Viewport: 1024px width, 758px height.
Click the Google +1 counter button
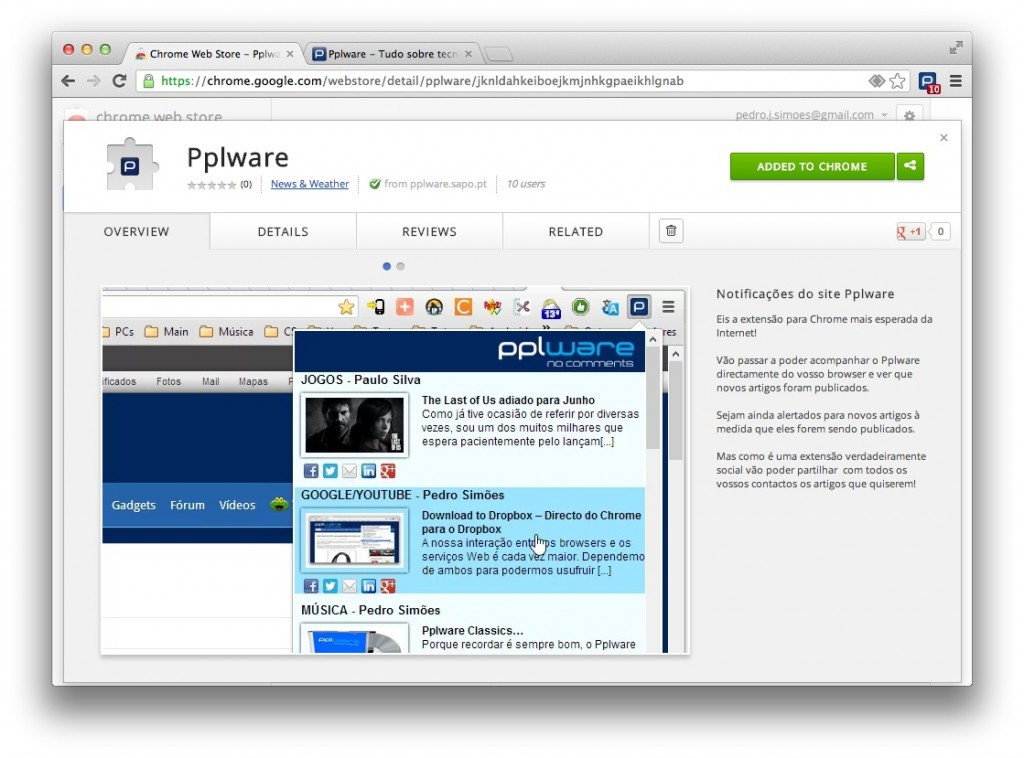(911, 231)
